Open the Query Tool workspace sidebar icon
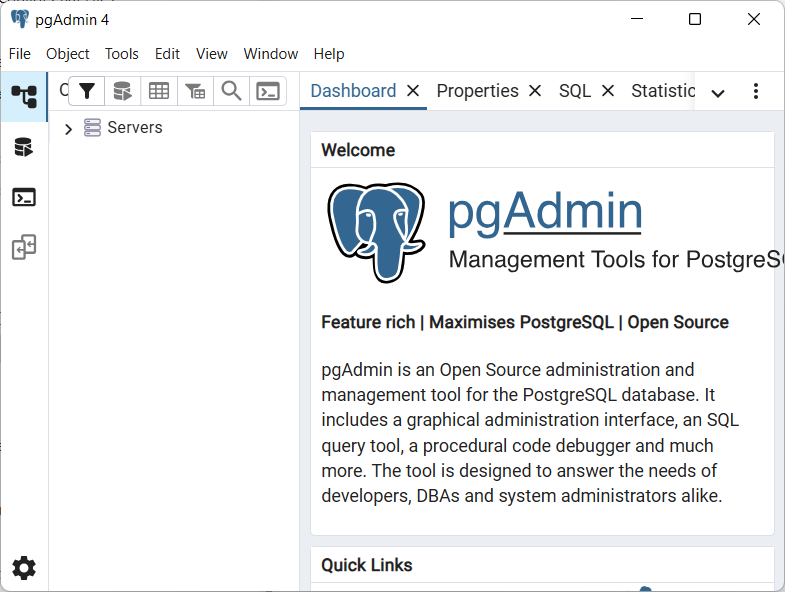The width and height of the screenshot is (785, 592). pyautogui.click(x=24, y=147)
